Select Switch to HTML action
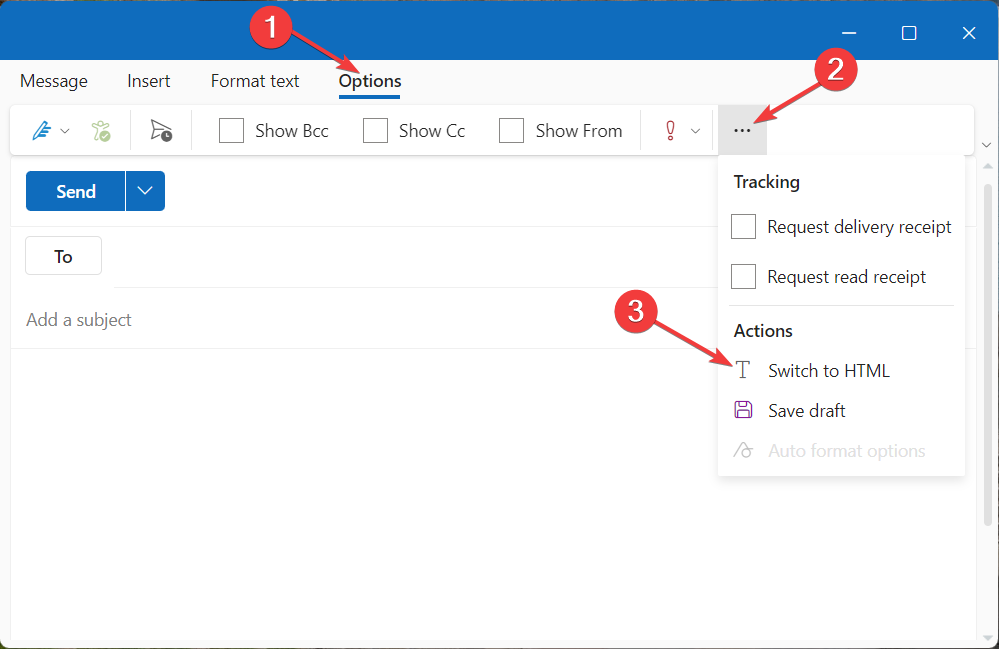The image size is (999, 649). 828,370
